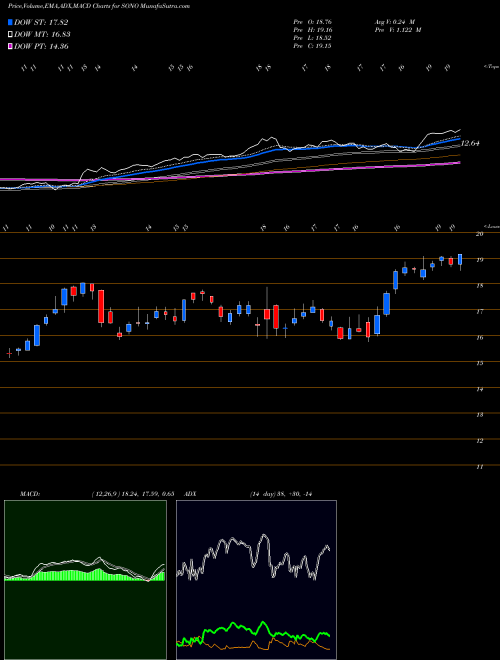
Task: Click the Pre H: 19.16 value
Action: point(313,30)
